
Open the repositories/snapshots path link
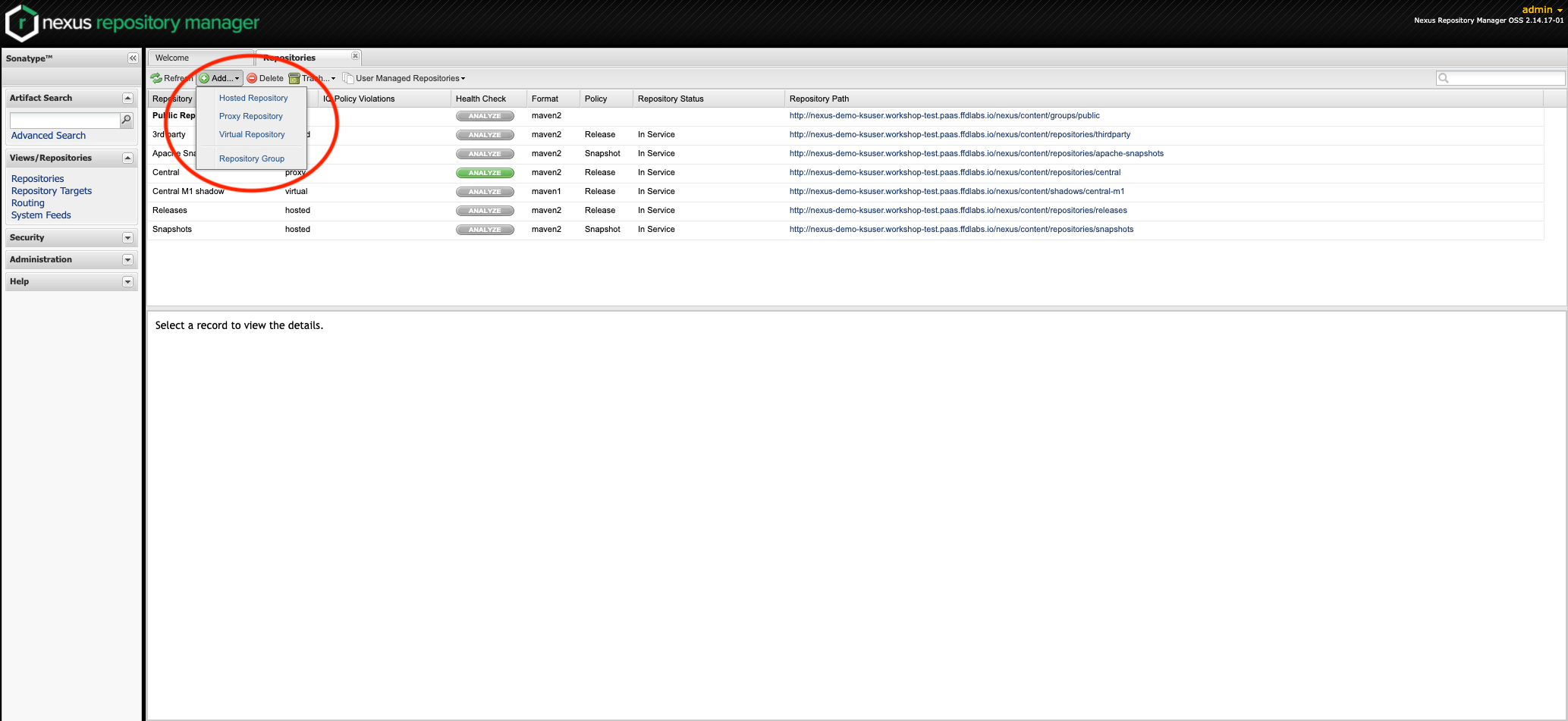click(x=961, y=229)
